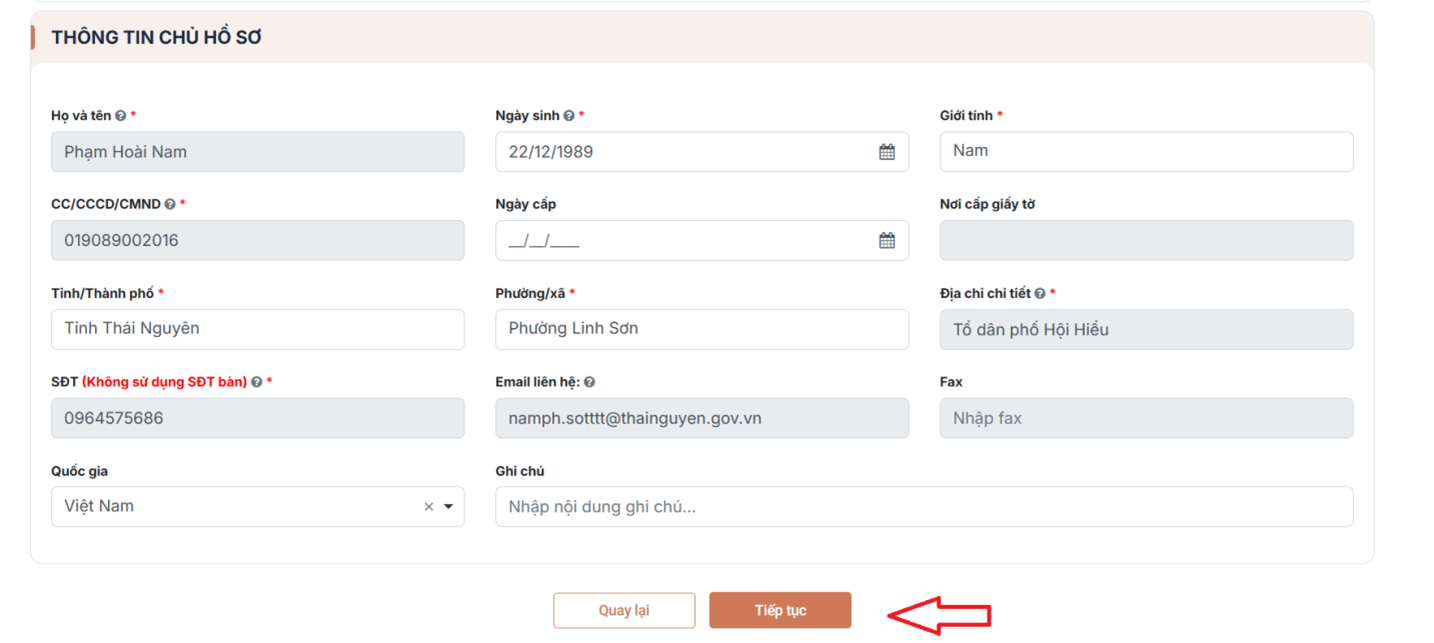The height and width of the screenshot is (643, 1434).
Task: Open the Tỉnh/Thành phố selector Tỉnh Thái Nguyên
Action: tap(258, 329)
